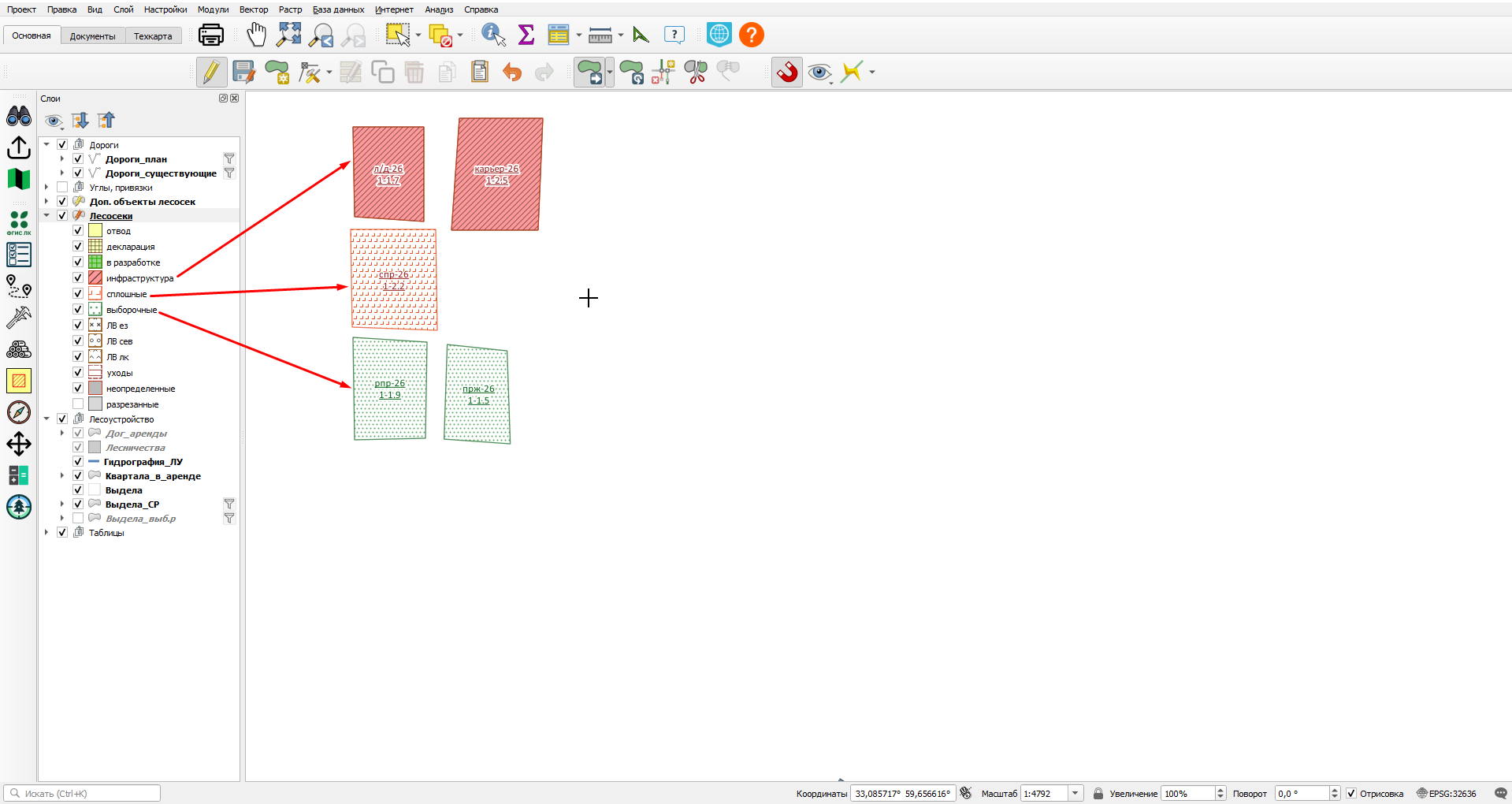Image resolution: width=1512 pixels, height=804 pixels.
Task: Click the orange help question mark
Action: coord(752,35)
